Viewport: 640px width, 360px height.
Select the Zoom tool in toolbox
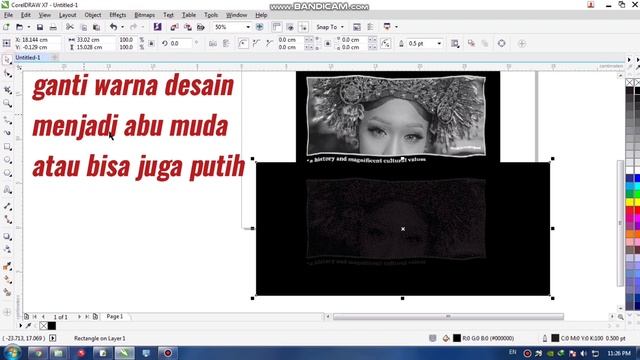pos(7,103)
